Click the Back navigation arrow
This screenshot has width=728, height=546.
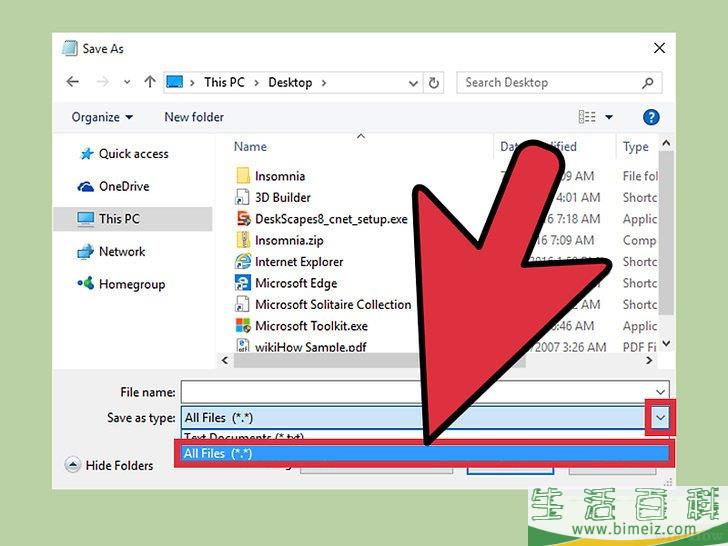coord(72,82)
